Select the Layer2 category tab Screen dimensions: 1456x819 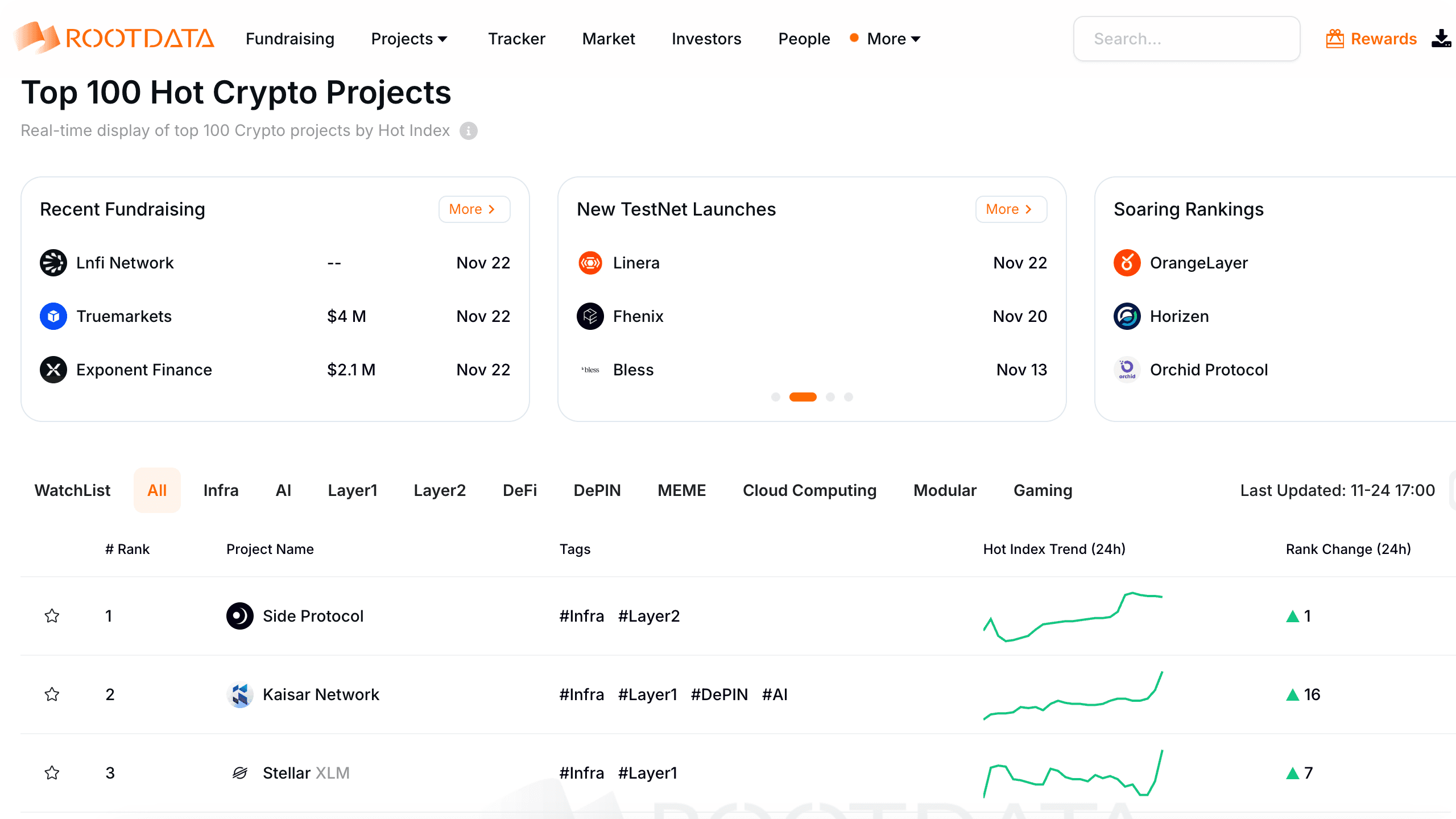[x=440, y=490]
